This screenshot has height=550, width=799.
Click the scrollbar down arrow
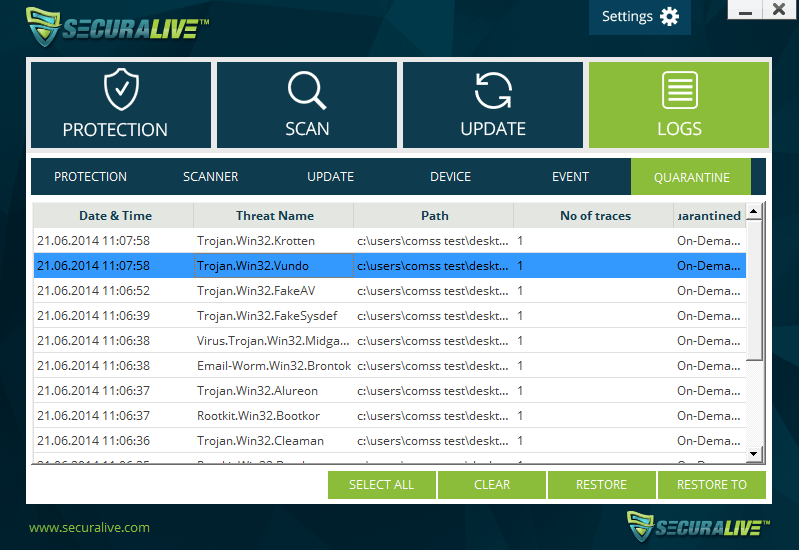point(754,454)
